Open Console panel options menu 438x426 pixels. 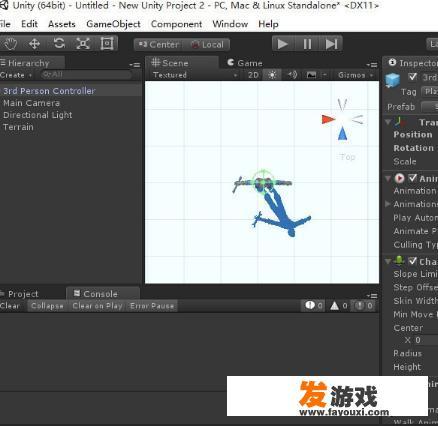pos(372,296)
